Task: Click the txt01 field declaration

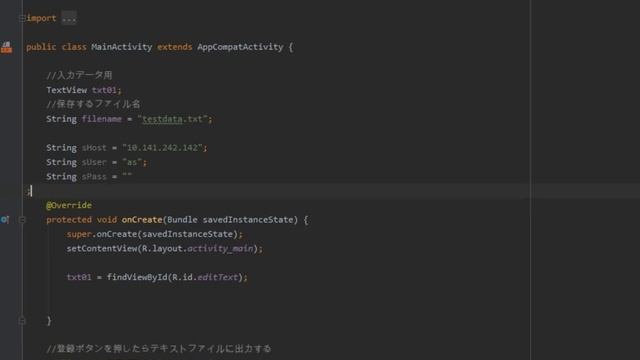Action: pyautogui.click(x=104, y=90)
